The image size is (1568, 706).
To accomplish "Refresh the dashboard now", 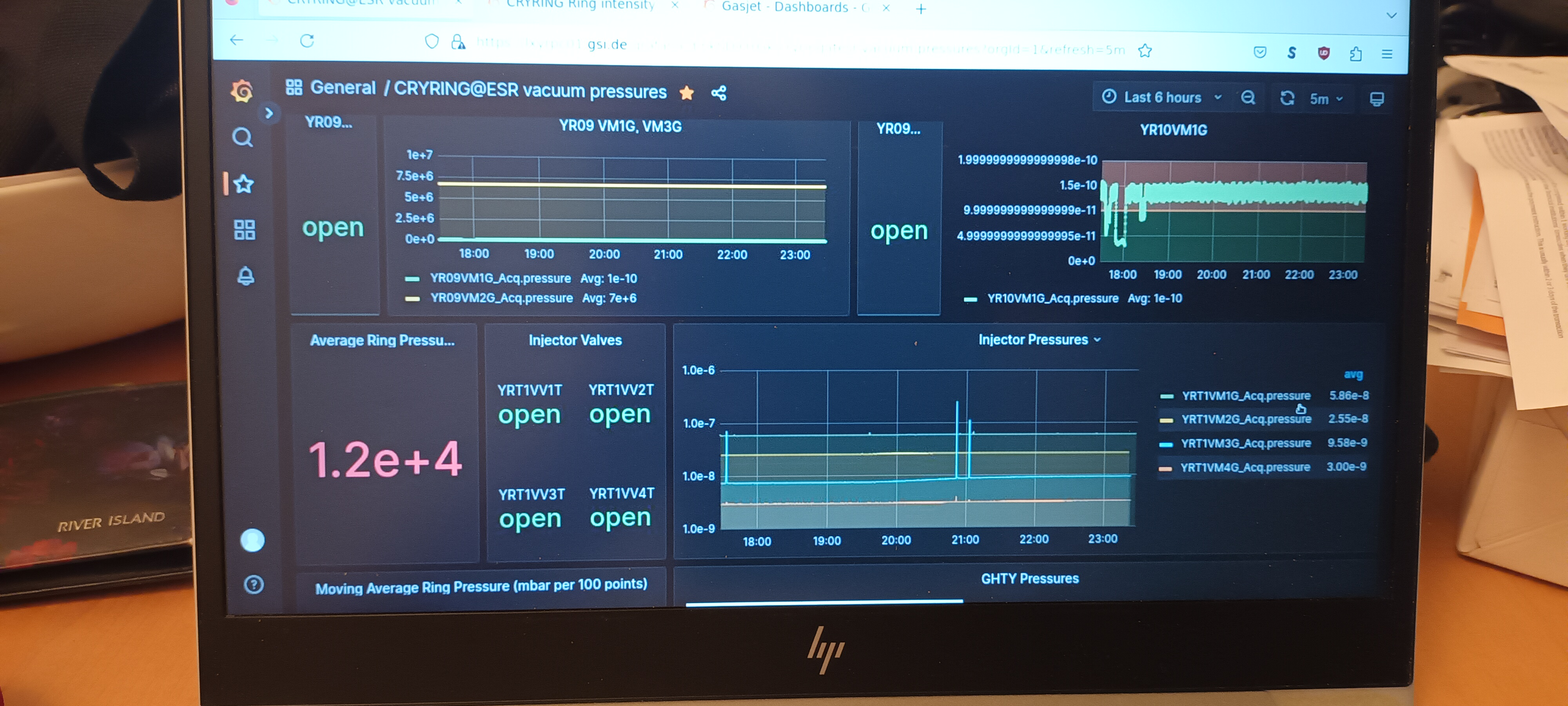I will click(x=1287, y=98).
